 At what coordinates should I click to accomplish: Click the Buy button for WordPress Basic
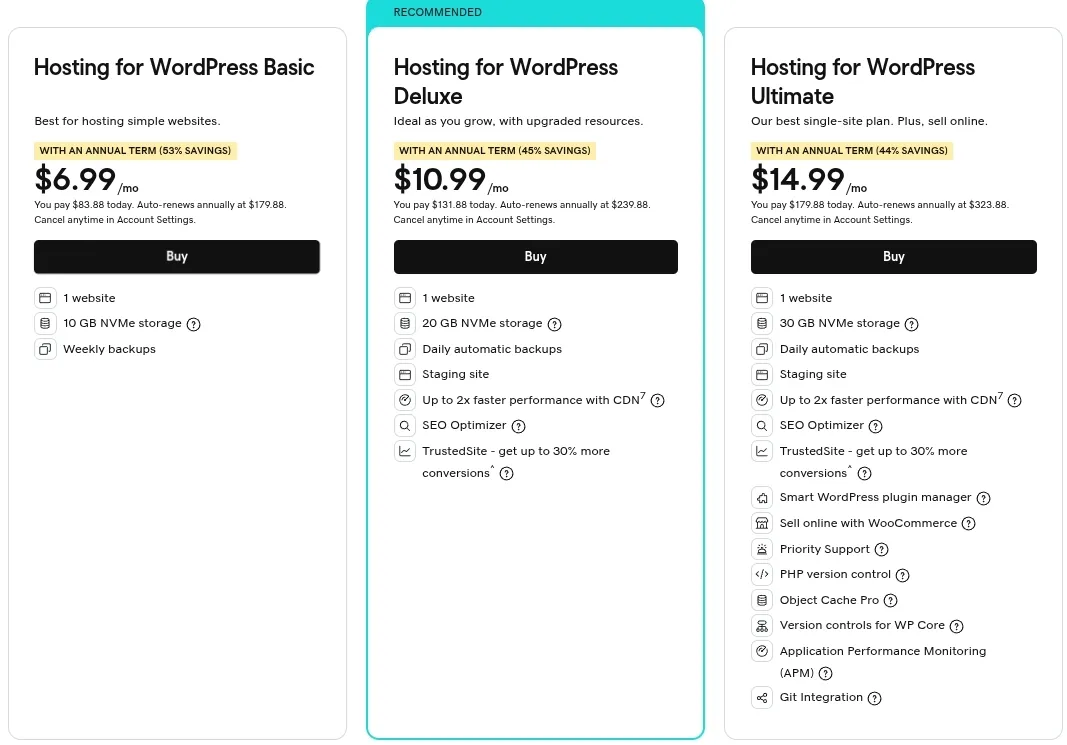tap(177, 256)
